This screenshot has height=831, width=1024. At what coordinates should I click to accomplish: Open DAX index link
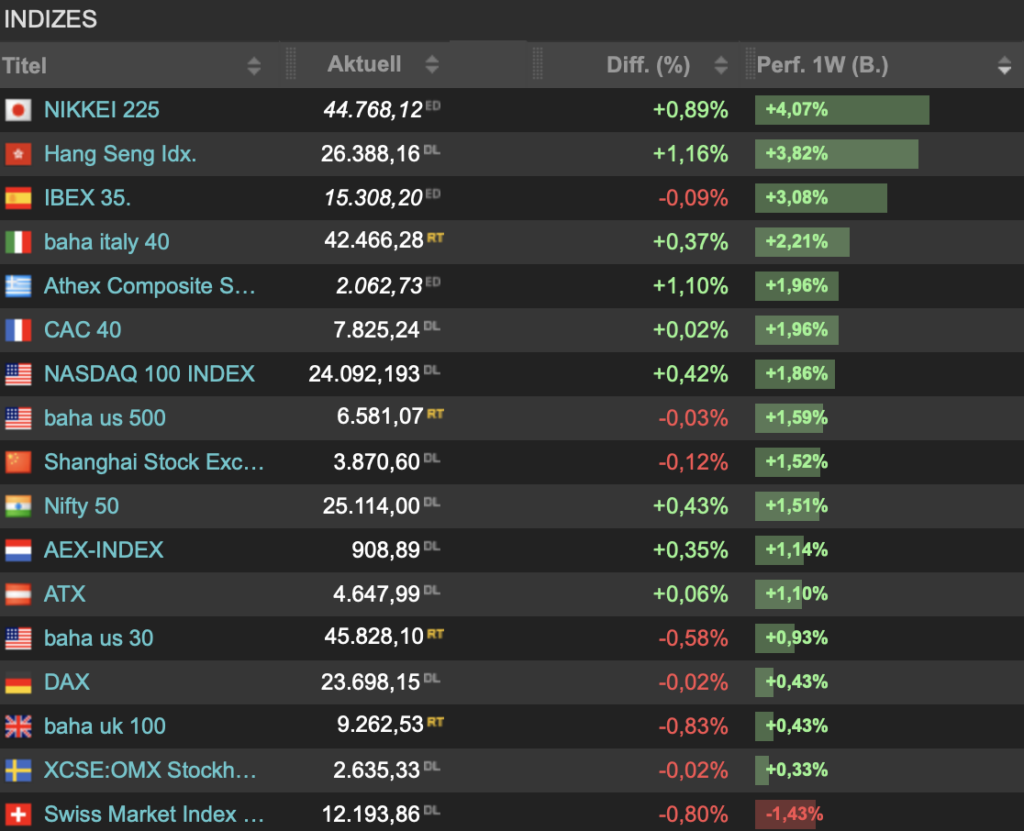coord(67,682)
